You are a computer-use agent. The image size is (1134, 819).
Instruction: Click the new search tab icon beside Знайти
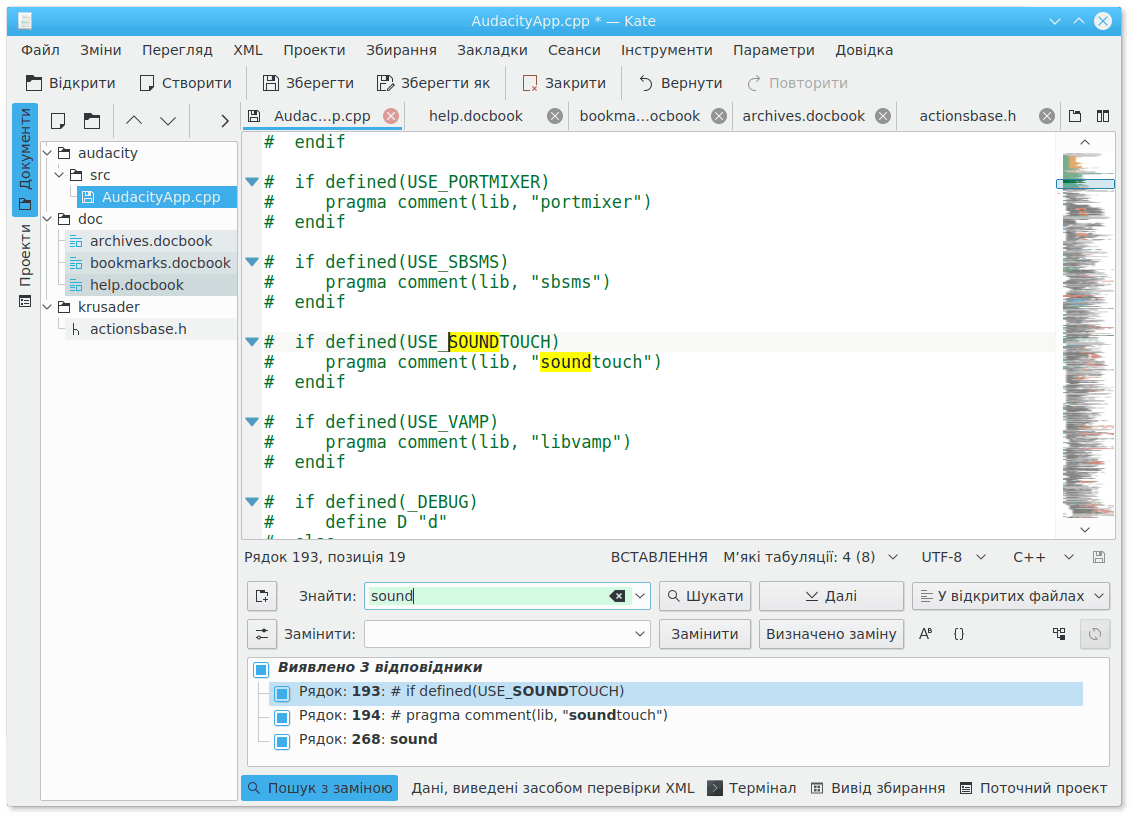(262, 596)
